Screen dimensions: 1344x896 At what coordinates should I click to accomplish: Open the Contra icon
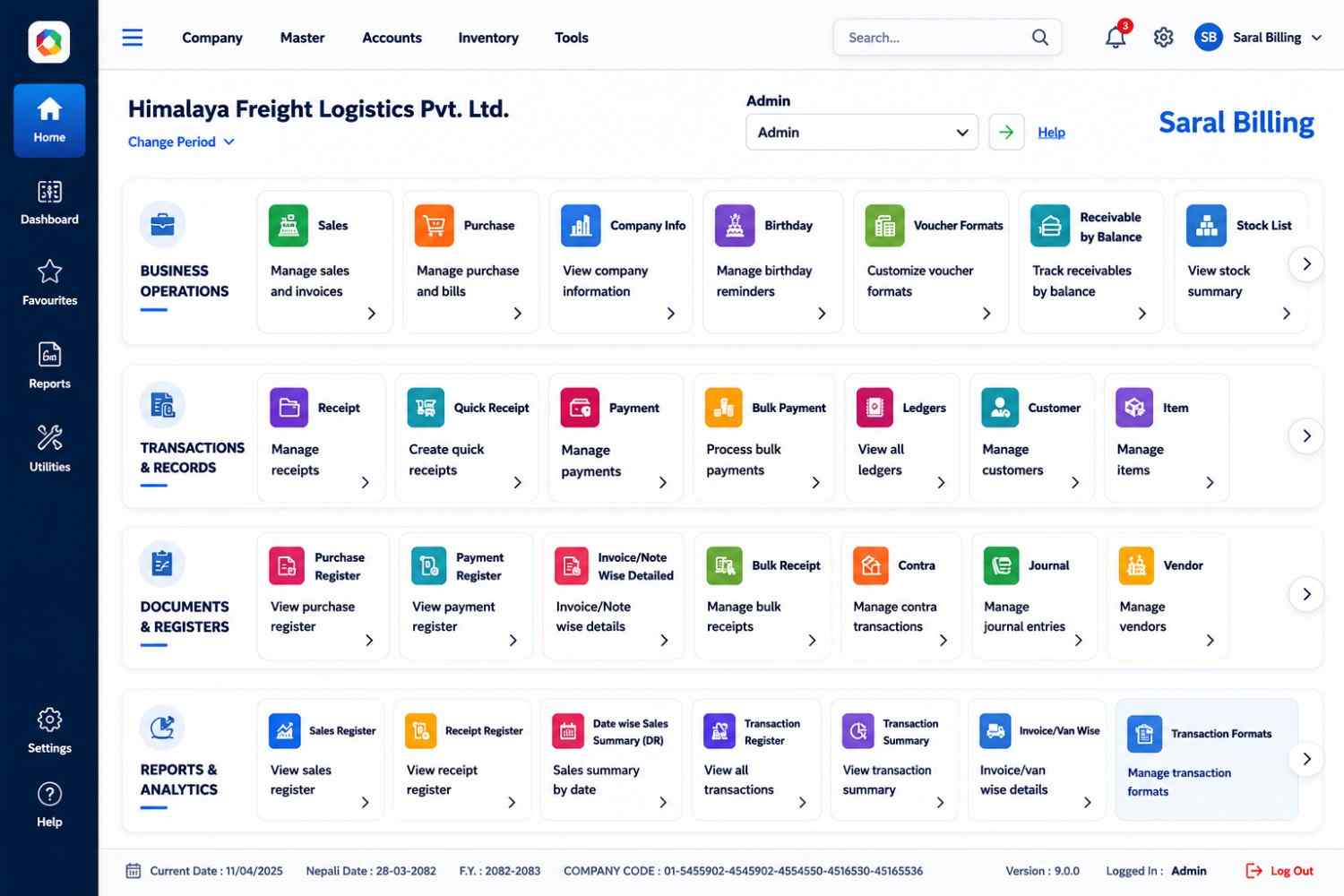tap(871, 565)
